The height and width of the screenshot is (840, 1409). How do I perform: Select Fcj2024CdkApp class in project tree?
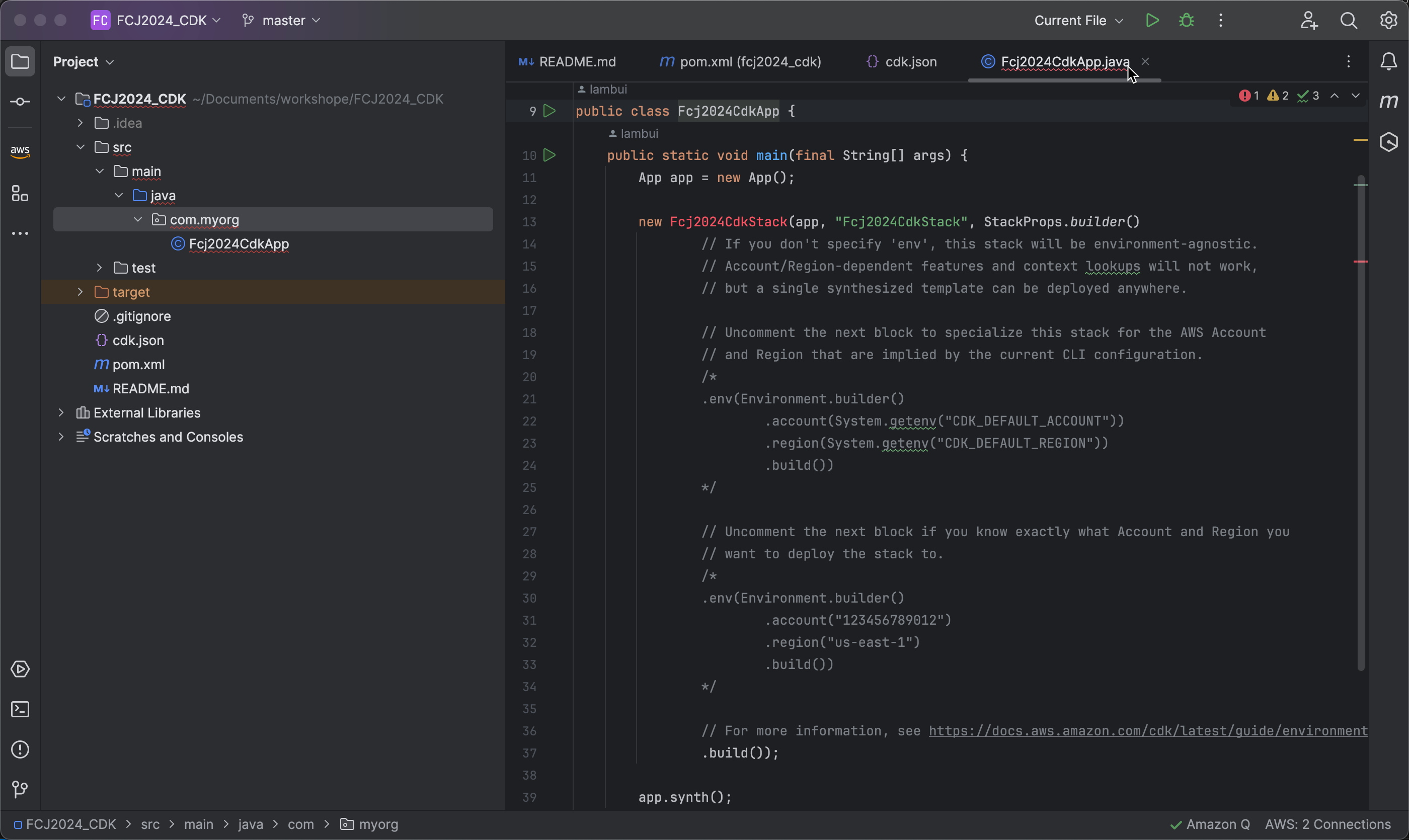click(239, 243)
